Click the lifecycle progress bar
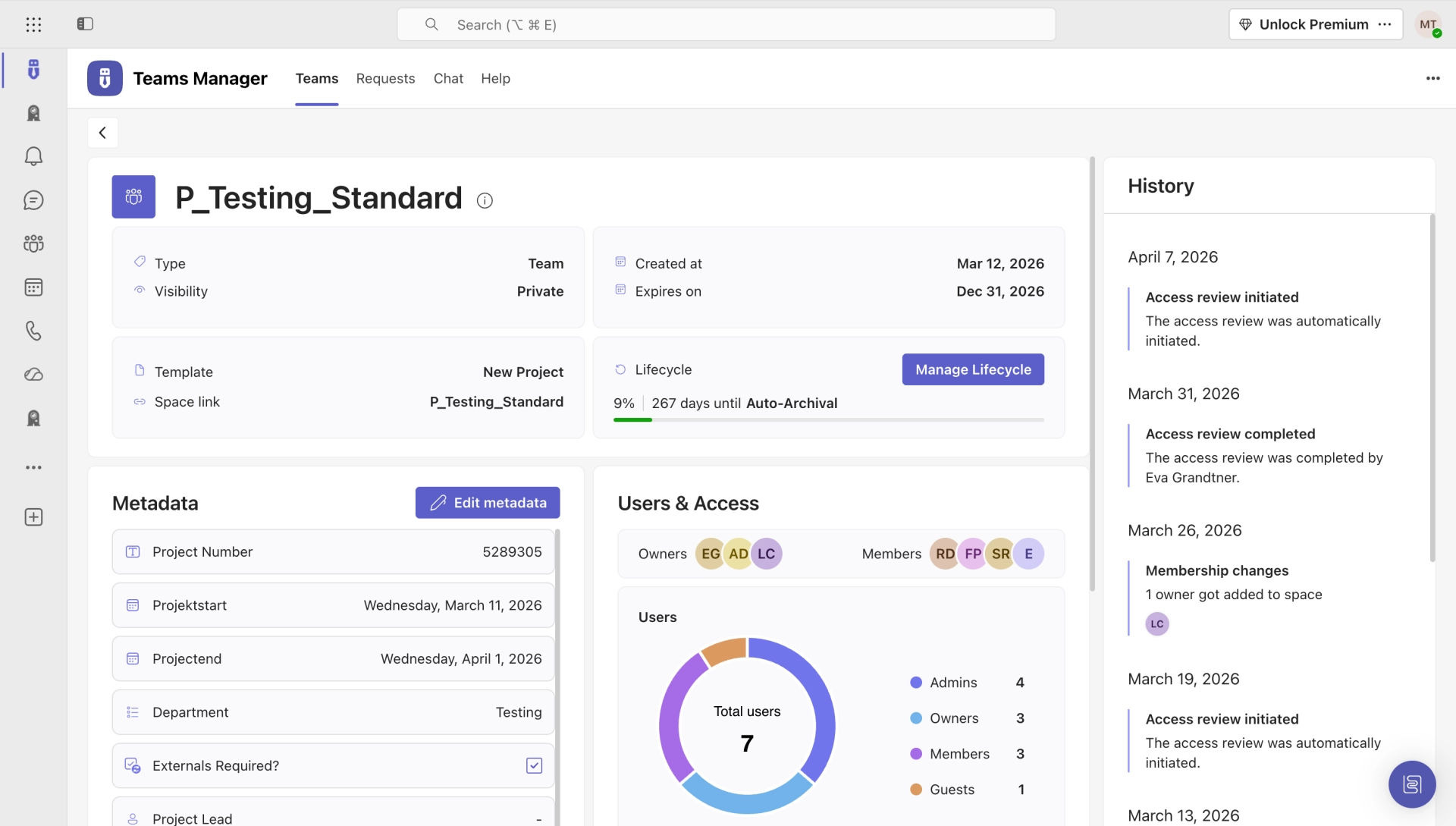Screen dimensions: 1456x826 (828, 419)
